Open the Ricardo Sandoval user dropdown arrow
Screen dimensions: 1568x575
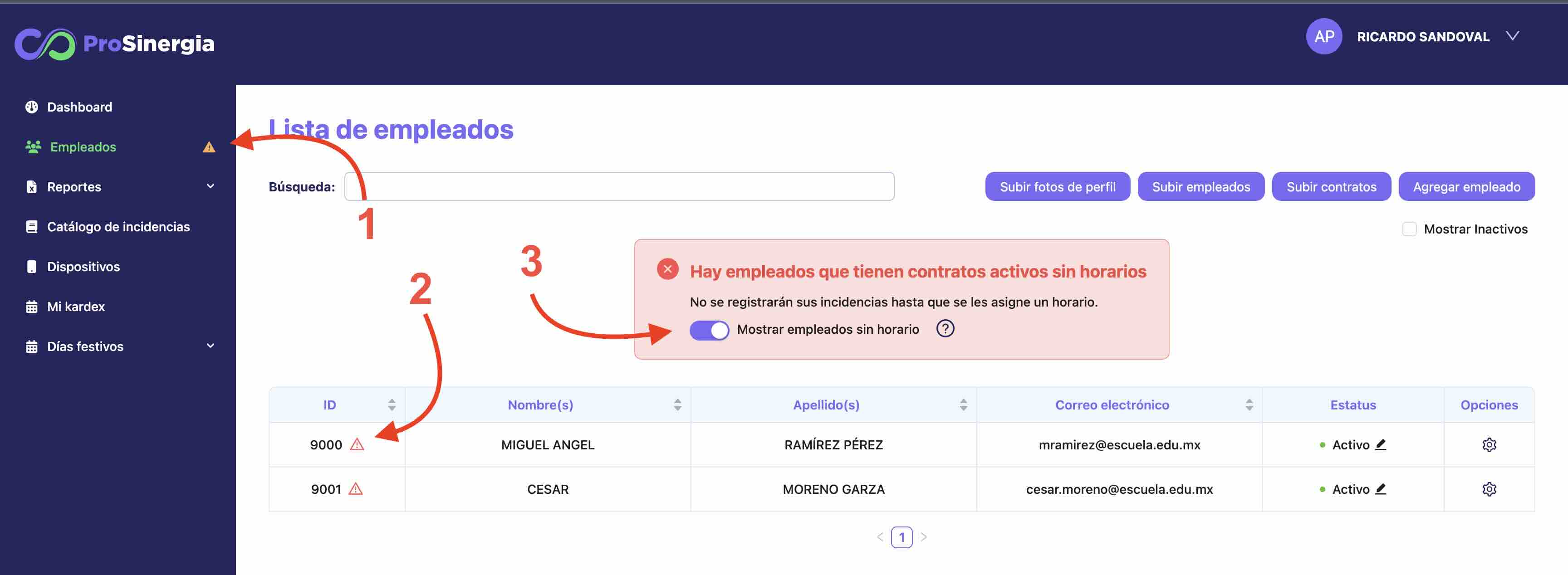(1512, 36)
